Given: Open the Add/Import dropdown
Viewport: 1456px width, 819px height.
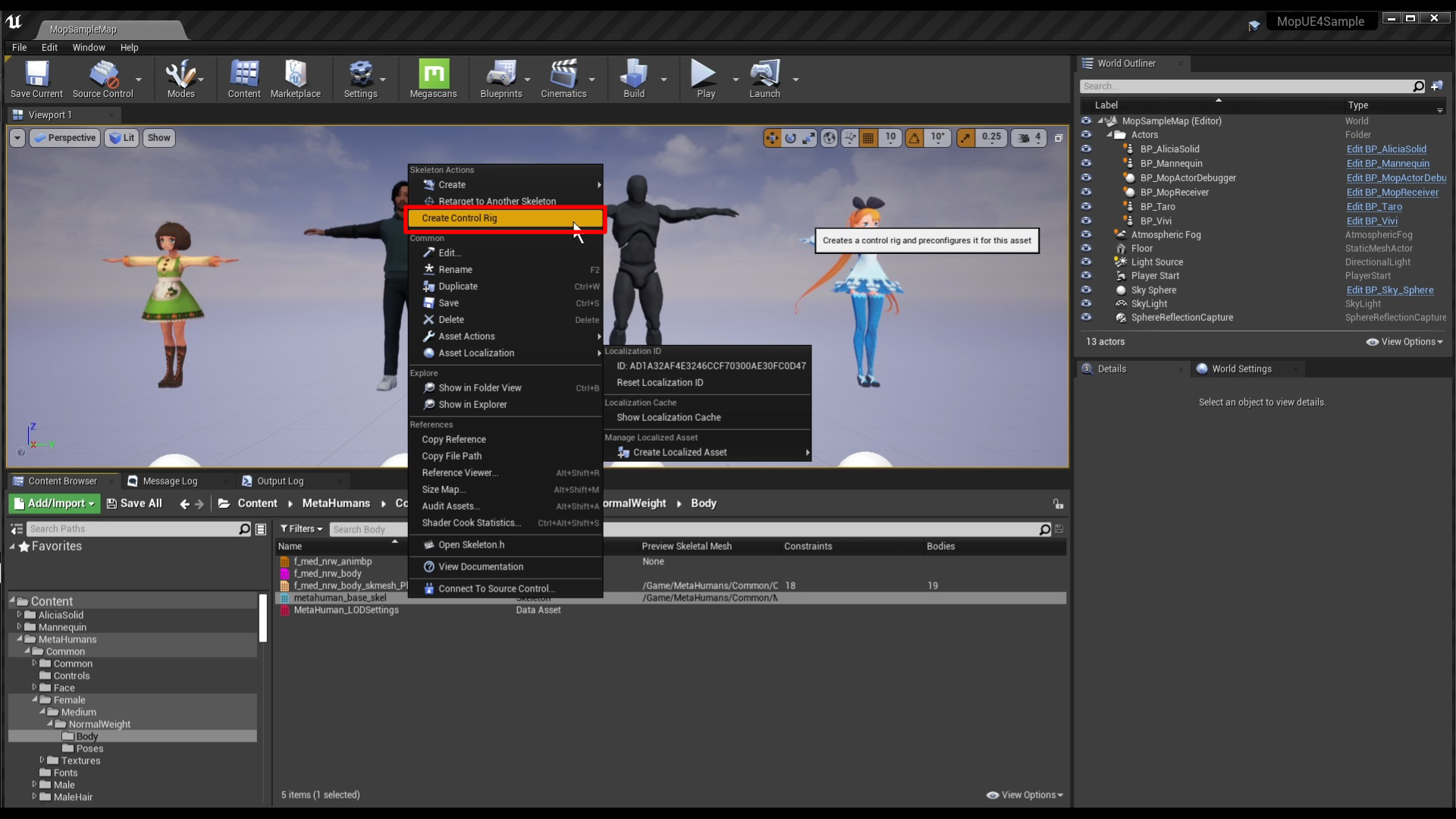Looking at the screenshot, I should 54,504.
